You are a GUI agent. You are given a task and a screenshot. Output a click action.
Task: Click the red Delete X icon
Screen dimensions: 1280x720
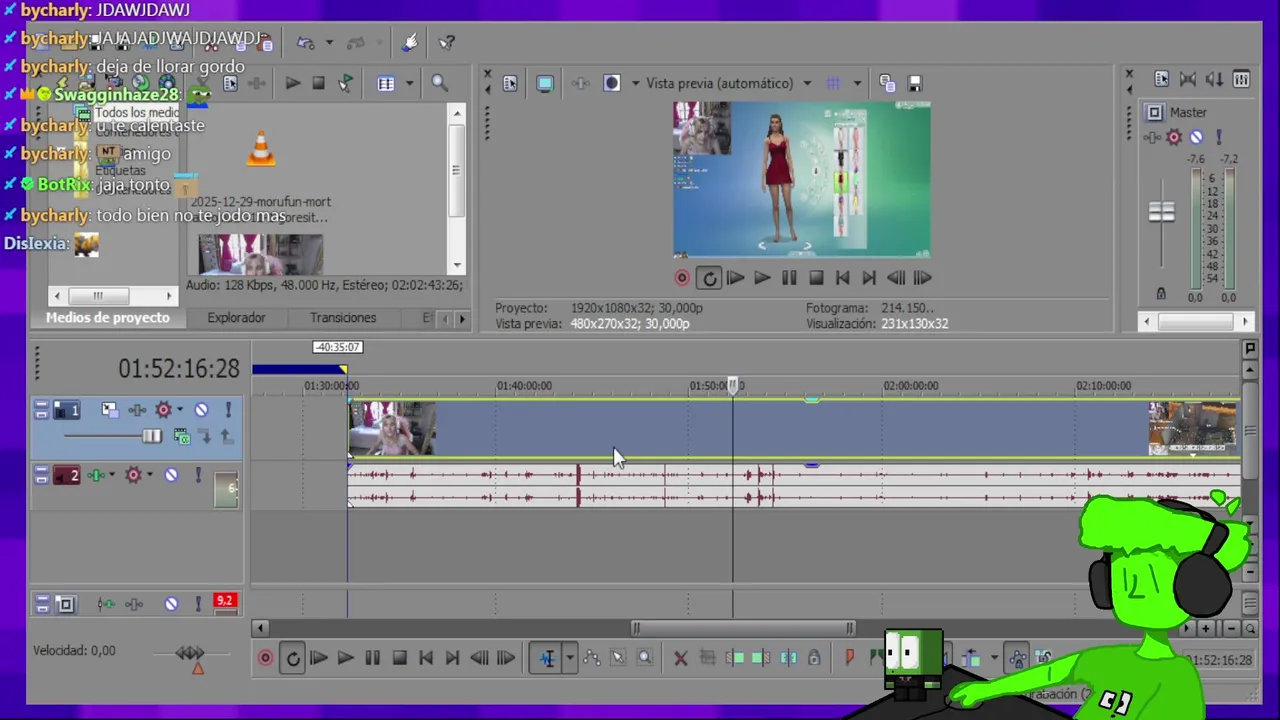pyautogui.click(x=681, y=658)
